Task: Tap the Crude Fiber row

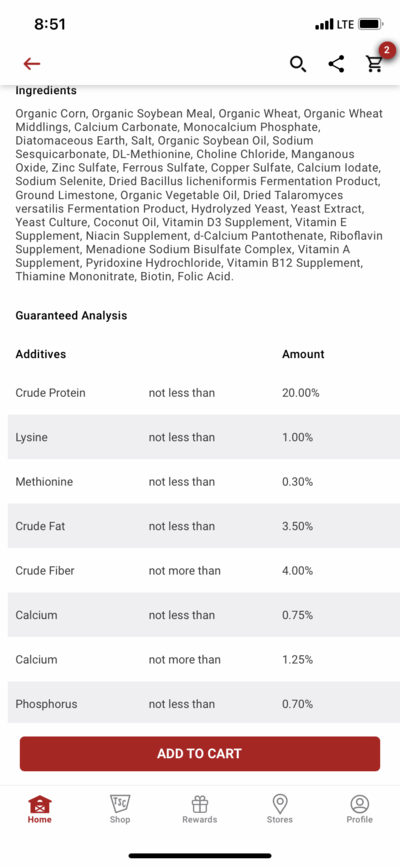Action: pyautogui.click(x=200, y=571)
